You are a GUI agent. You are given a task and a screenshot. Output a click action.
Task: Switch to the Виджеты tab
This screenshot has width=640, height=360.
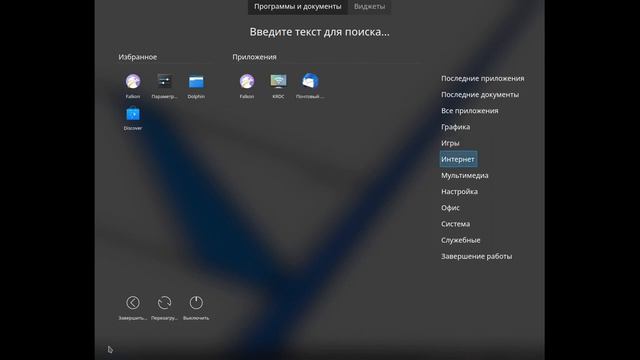pyautogui.click(x=369, y=7)
